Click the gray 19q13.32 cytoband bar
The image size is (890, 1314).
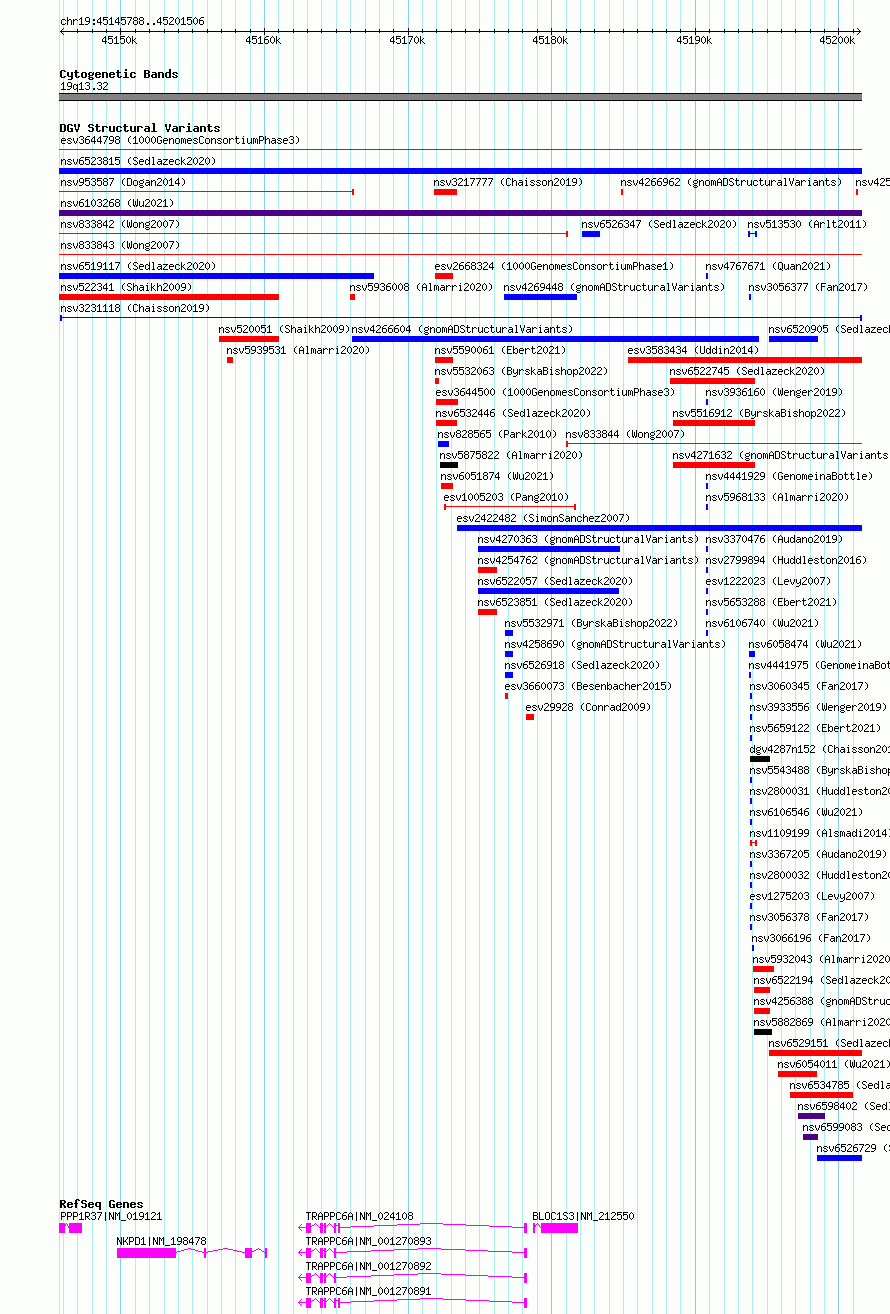click(x=461, y=97)
